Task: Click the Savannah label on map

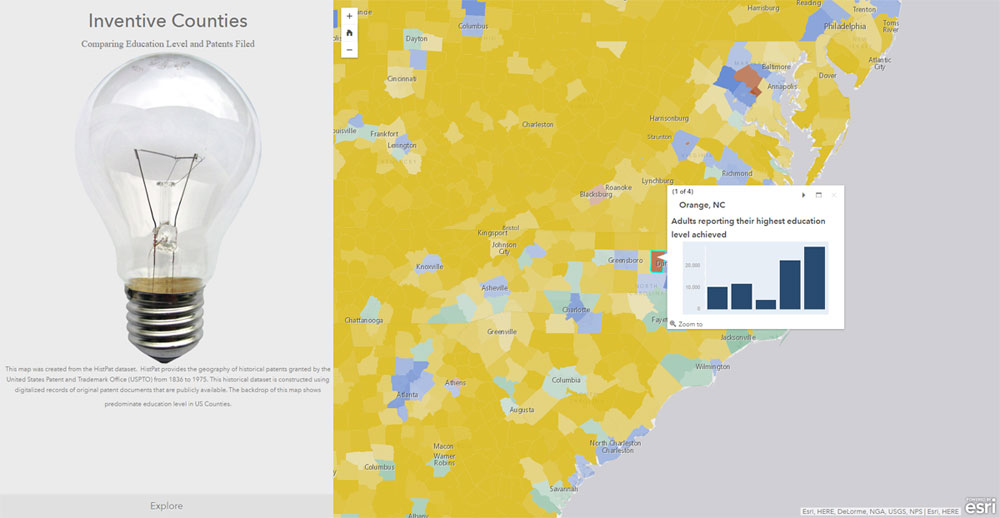Action: pos(563,489)
